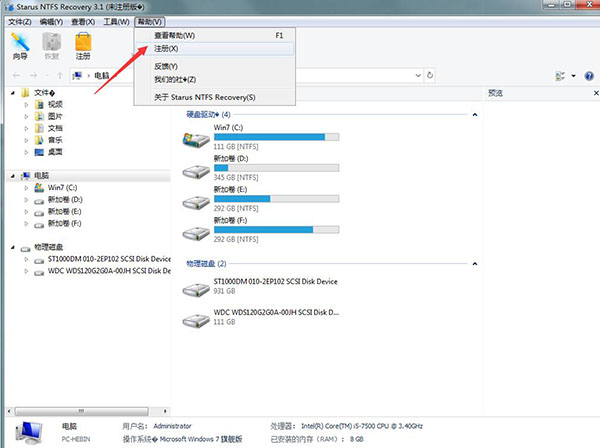The height and width of the screenshot is (448, 600).
Task: Expand the 视频 folder in tree
Action: tap(26, 104)
